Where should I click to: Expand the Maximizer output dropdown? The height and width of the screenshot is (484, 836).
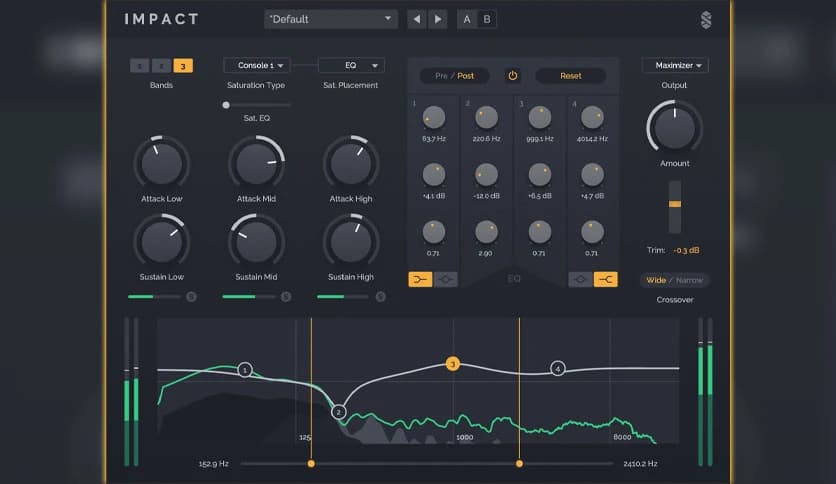coord(674,66)
